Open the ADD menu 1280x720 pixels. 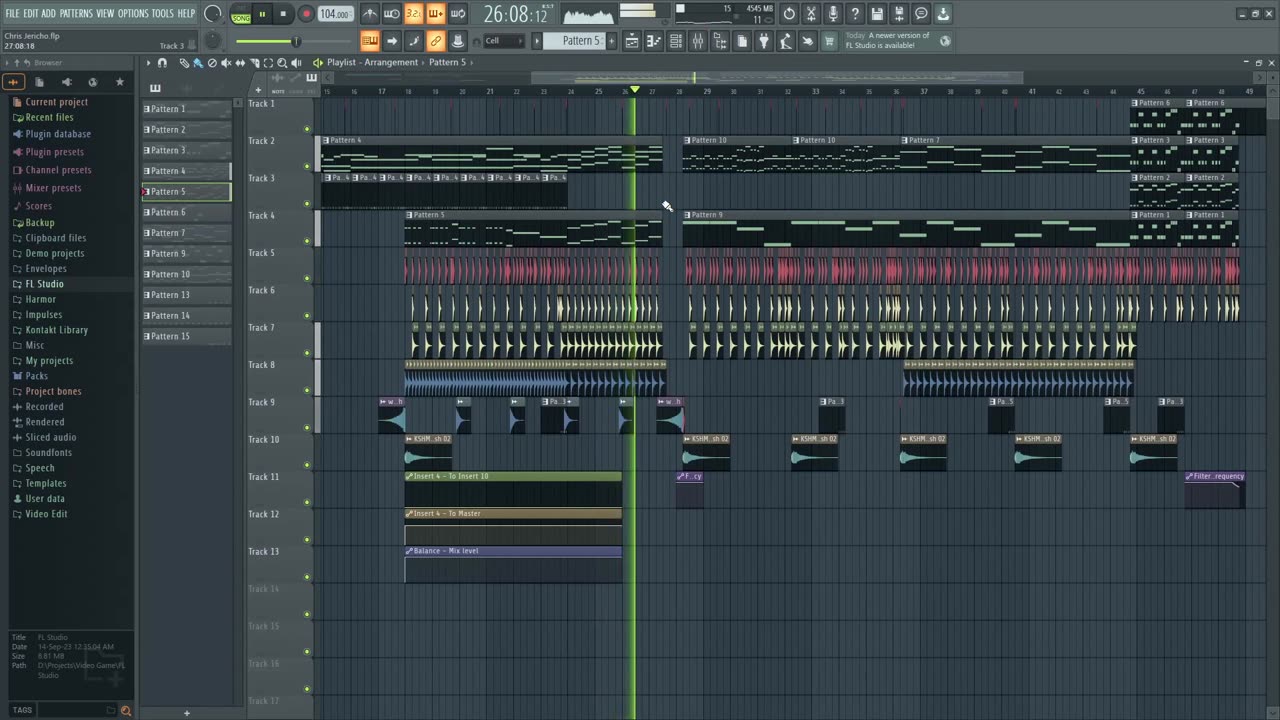49,13
